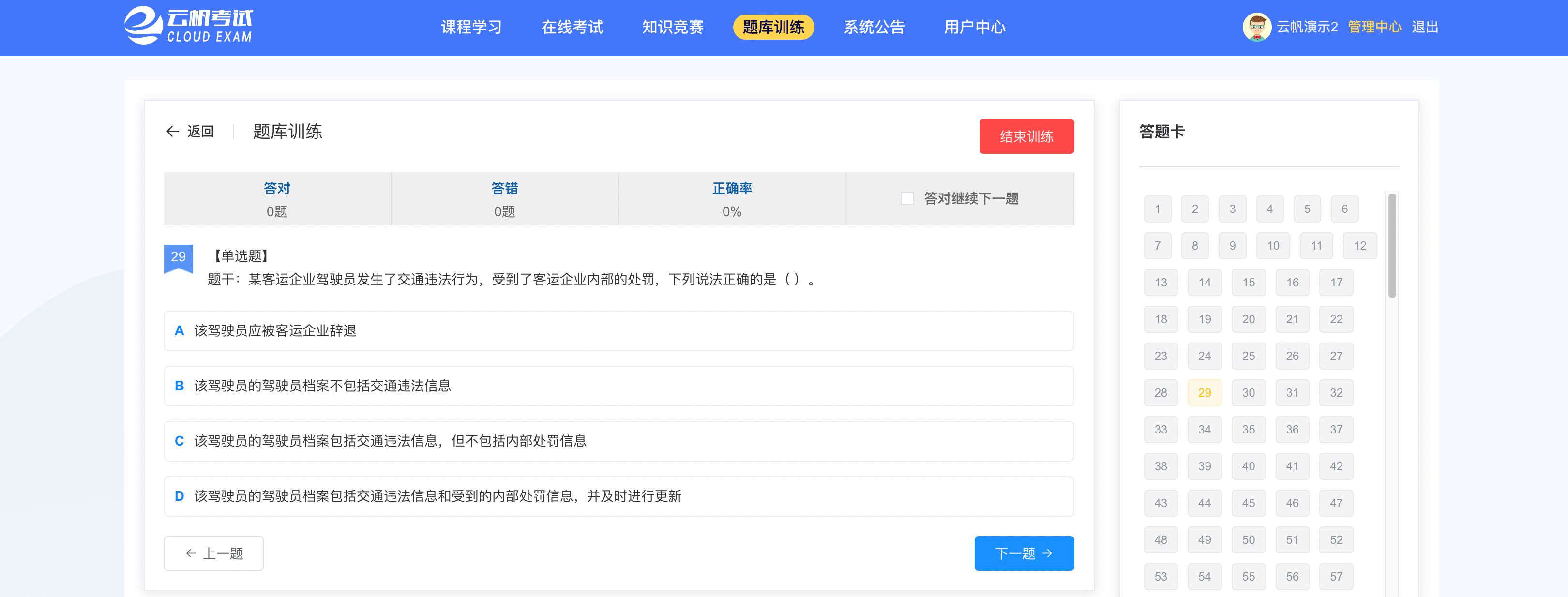1568x597 pixels.
Task: Click the question 29 bookmark badge
Action: 179,259
